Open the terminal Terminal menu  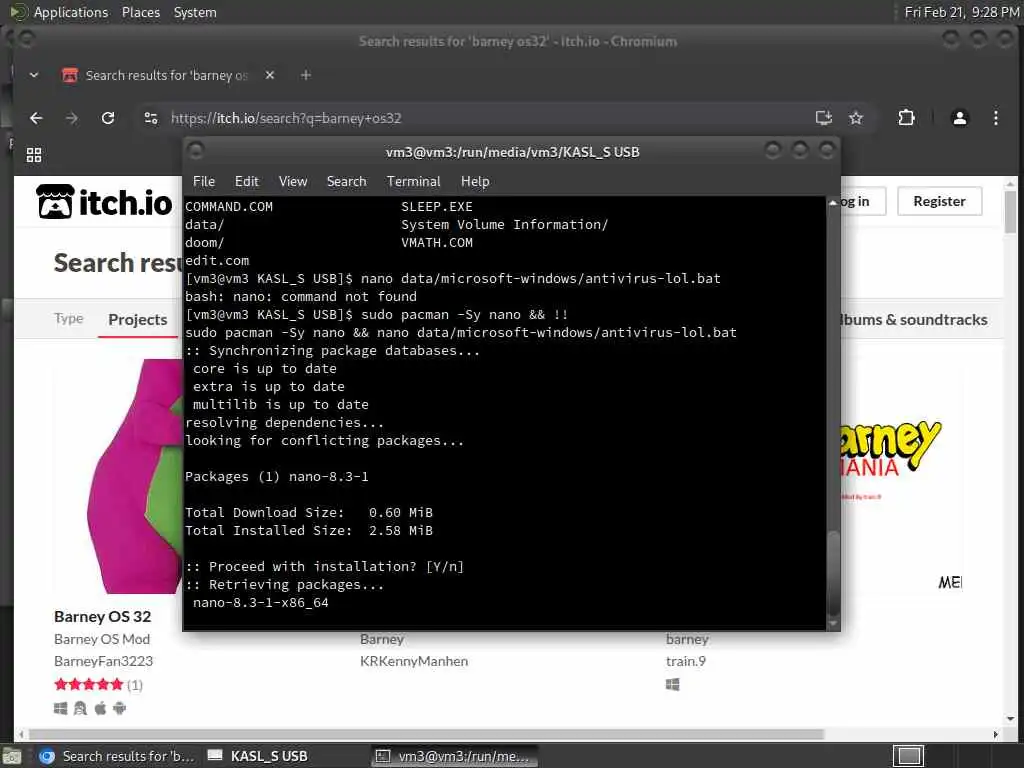click(413, 182)
